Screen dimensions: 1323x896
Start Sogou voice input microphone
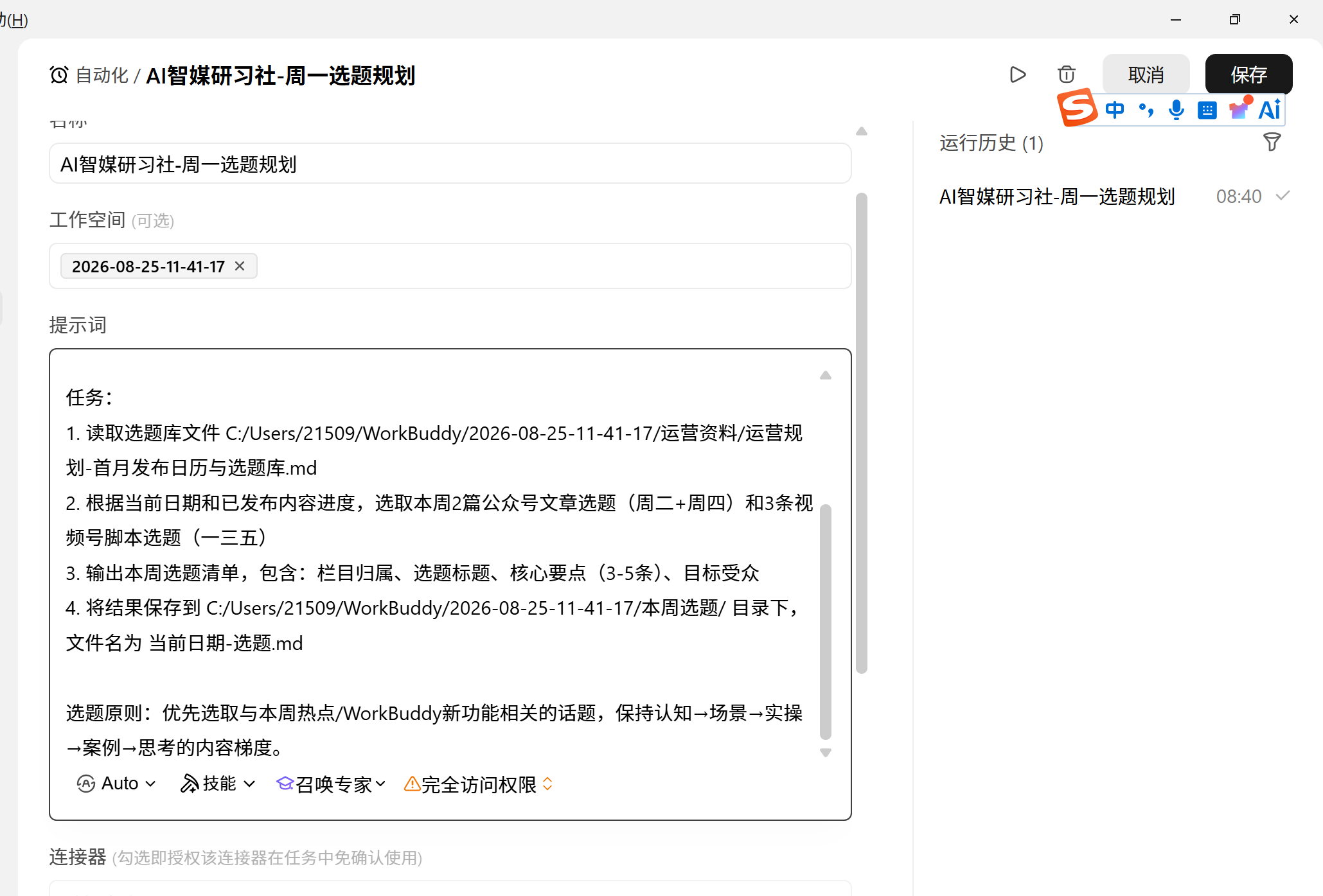[1176, 110]
